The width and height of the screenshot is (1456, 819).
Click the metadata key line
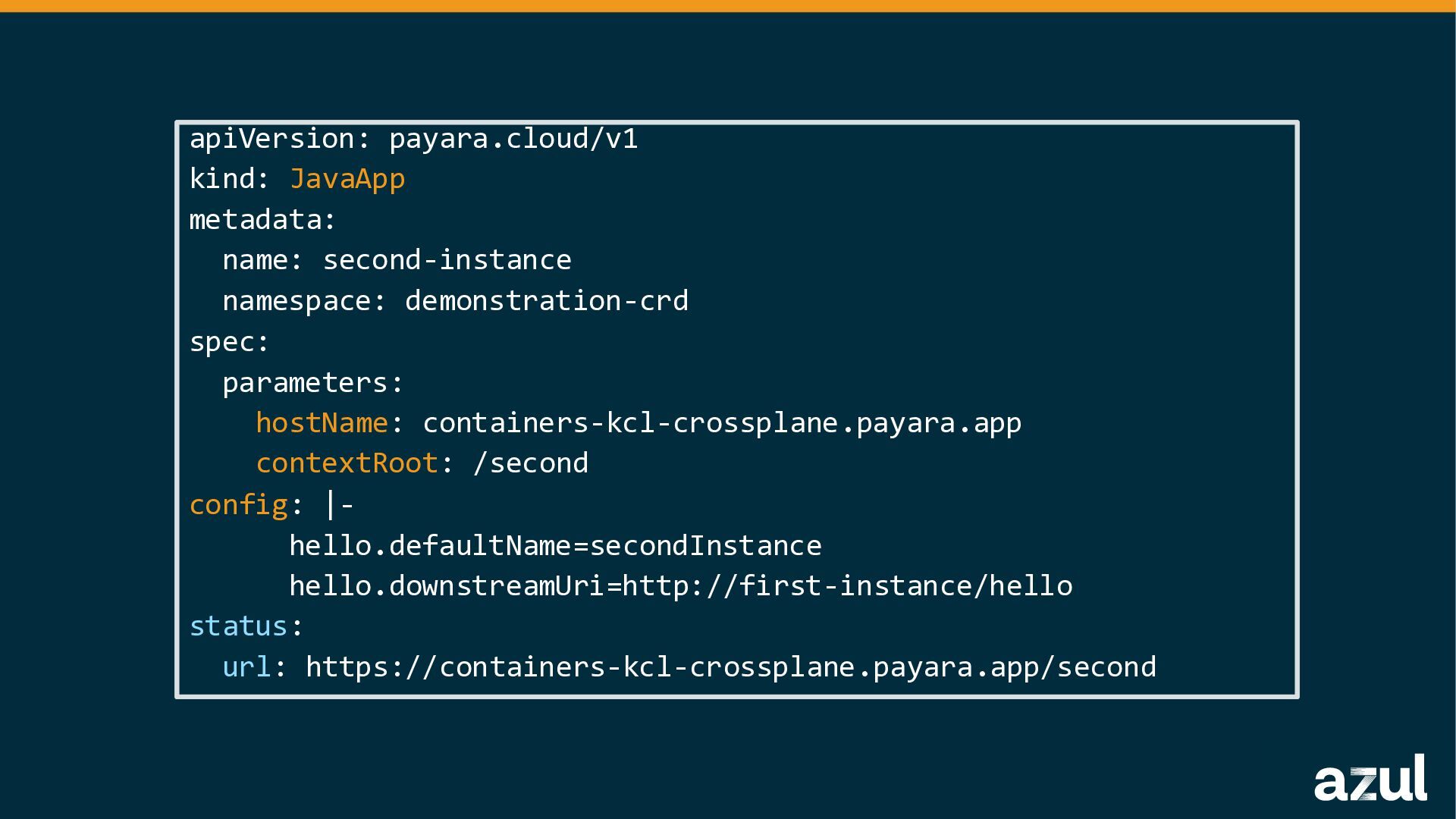point(262,220)
